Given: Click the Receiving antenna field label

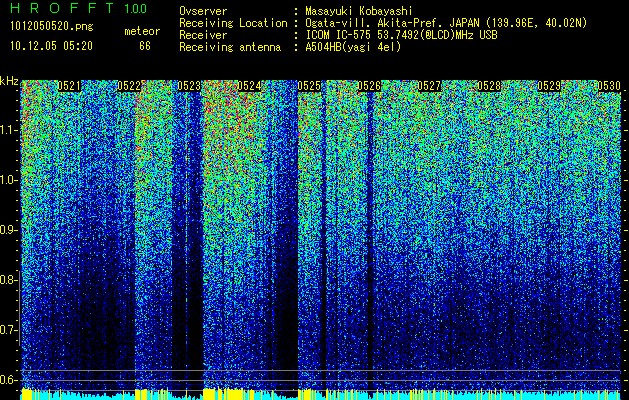Looking at the screenshot, I should tap(230, 47).
